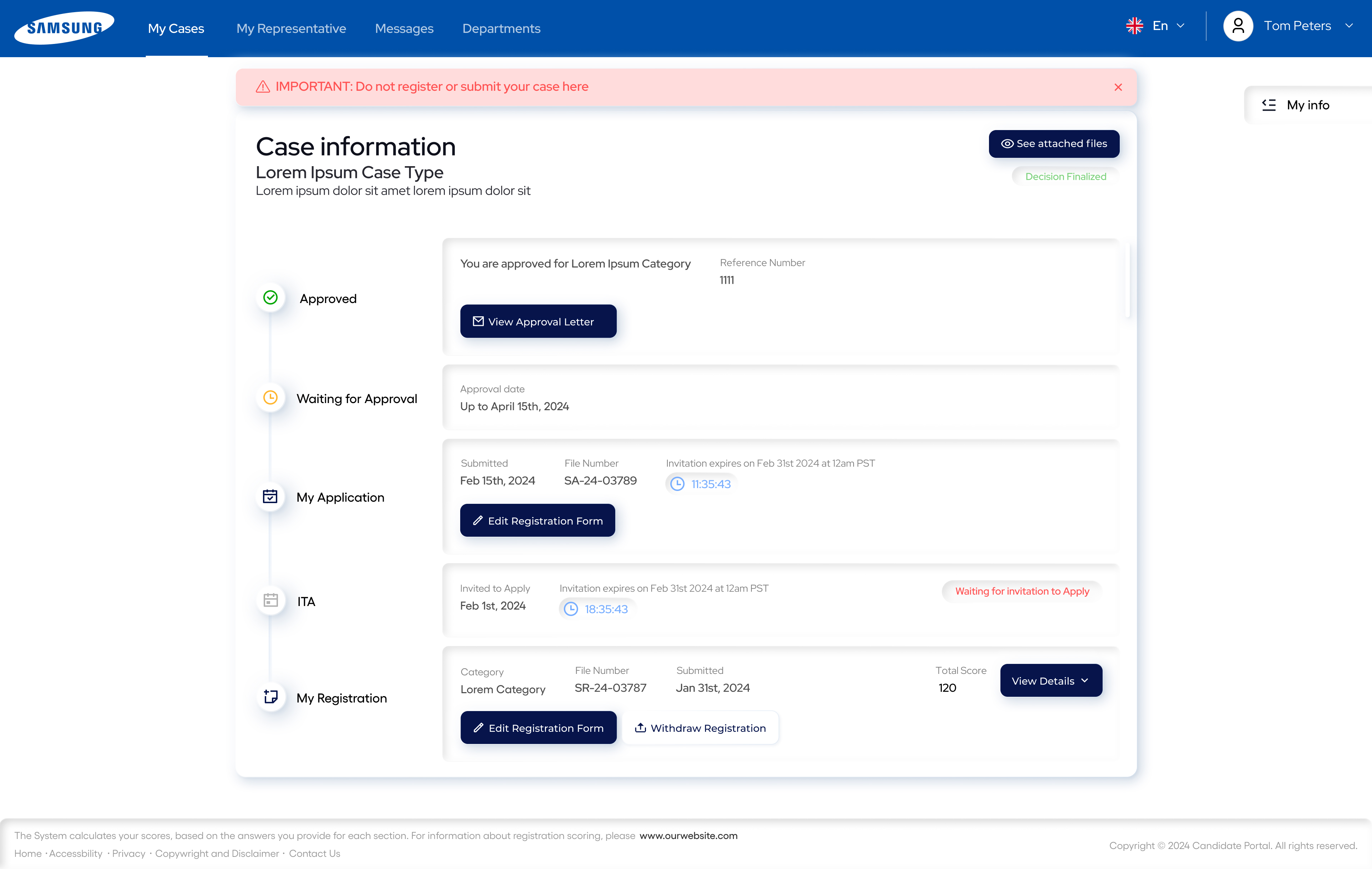Viewport: 1372px width, 869px height.
Task: Click View Approval Letter button
Action: coord(538,321)
